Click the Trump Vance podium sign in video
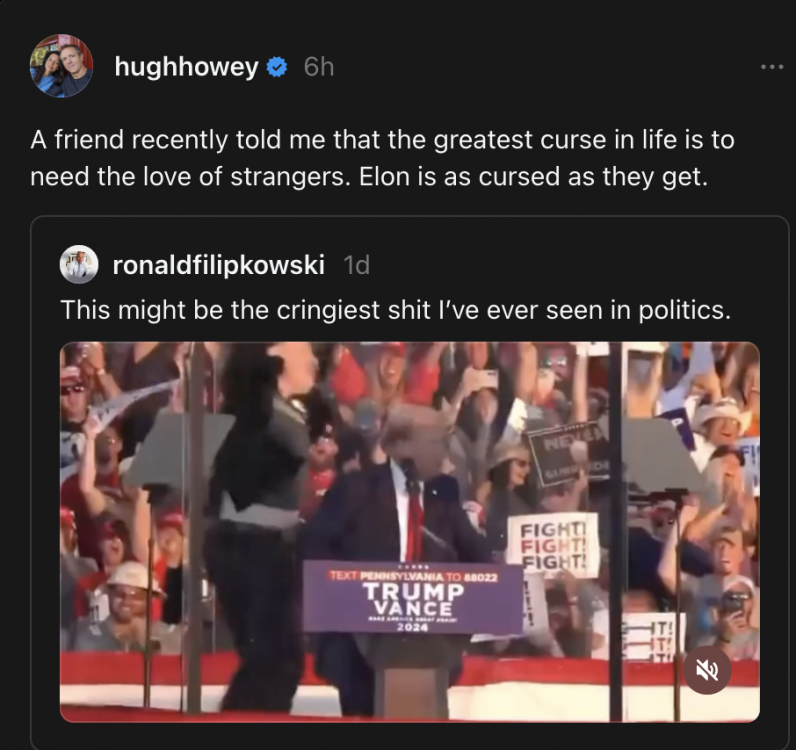The image size is (796, 750). click(x=413, y=598)
